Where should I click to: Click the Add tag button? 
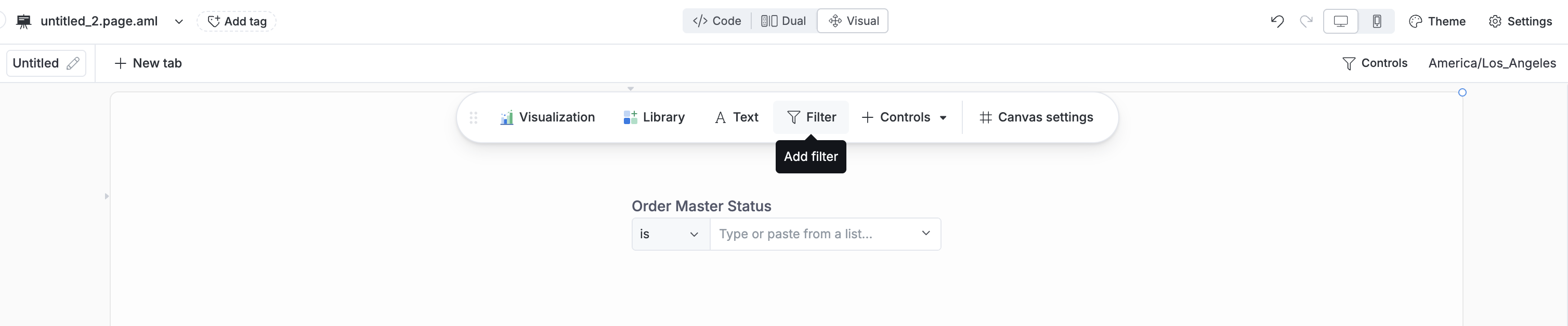[237, 21]
